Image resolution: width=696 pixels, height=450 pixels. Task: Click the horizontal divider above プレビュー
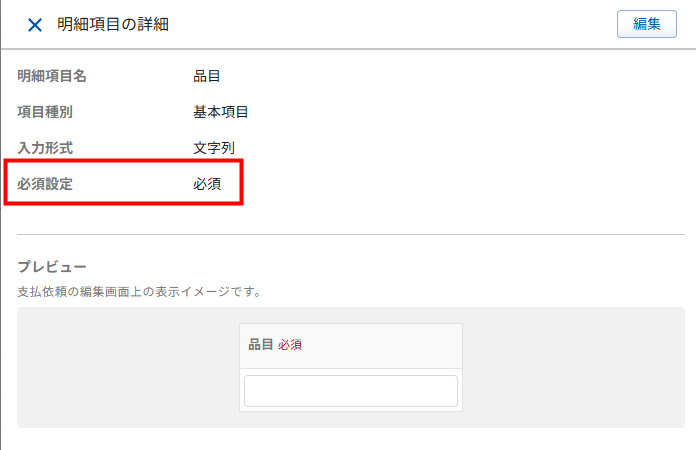(x=351, y=234)
